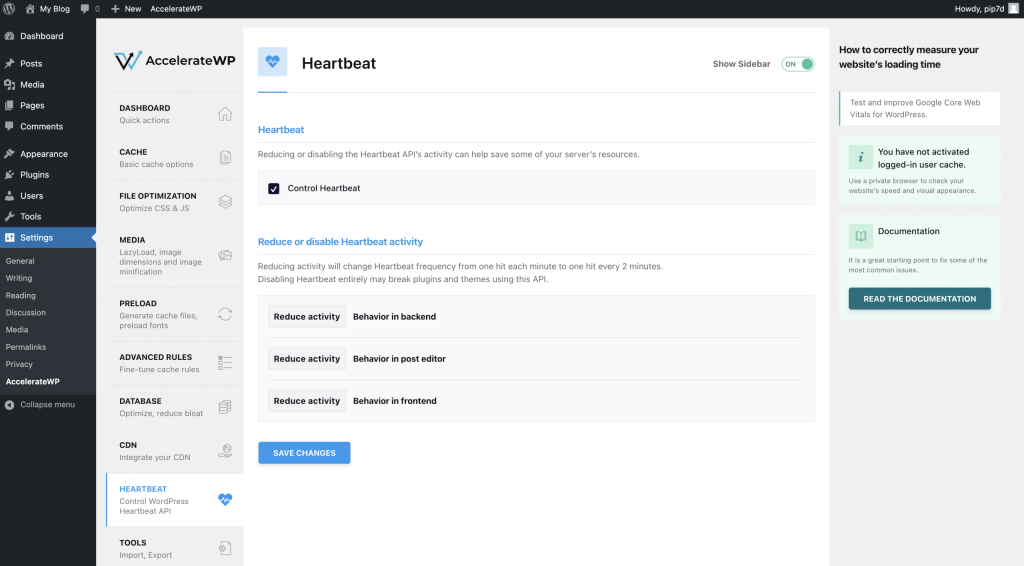This screenshot has width=1024, height=566.
Task: Click the Heartbeat header heart icon
Action: coord(272,62)
